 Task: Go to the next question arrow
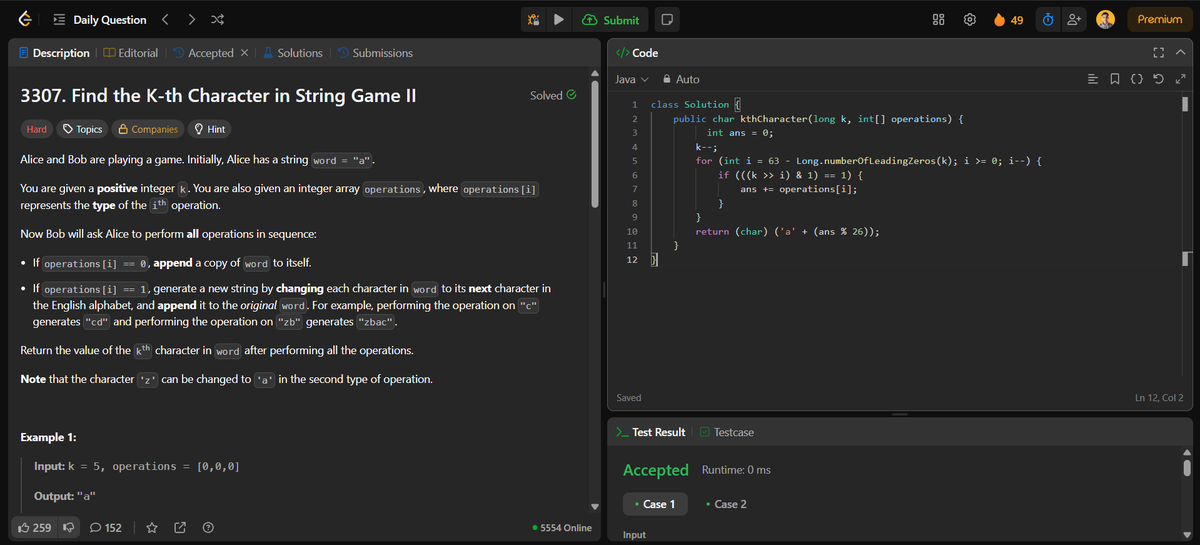tap(192, 20)
